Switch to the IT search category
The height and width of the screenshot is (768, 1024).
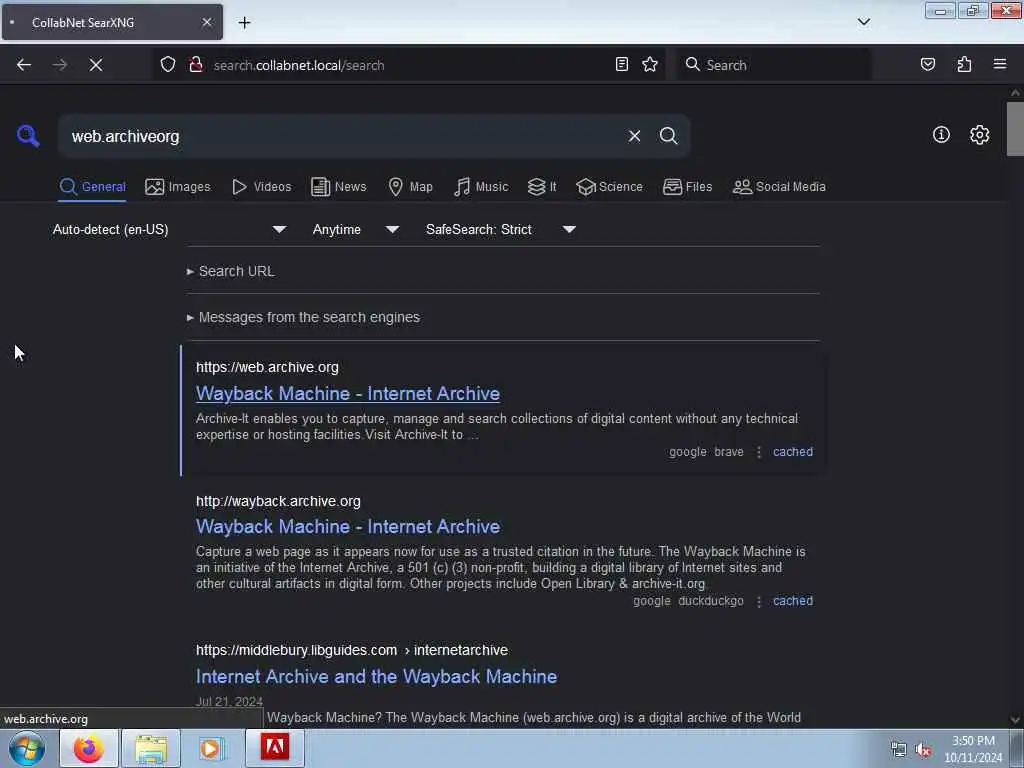pyautogui.click(x=542, y=187)
